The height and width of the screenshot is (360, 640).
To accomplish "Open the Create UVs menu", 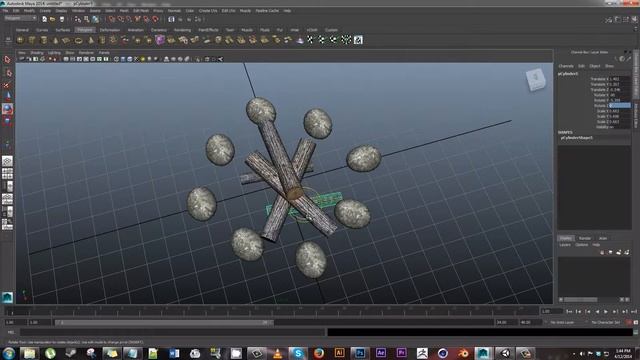I will click(208, 11).
